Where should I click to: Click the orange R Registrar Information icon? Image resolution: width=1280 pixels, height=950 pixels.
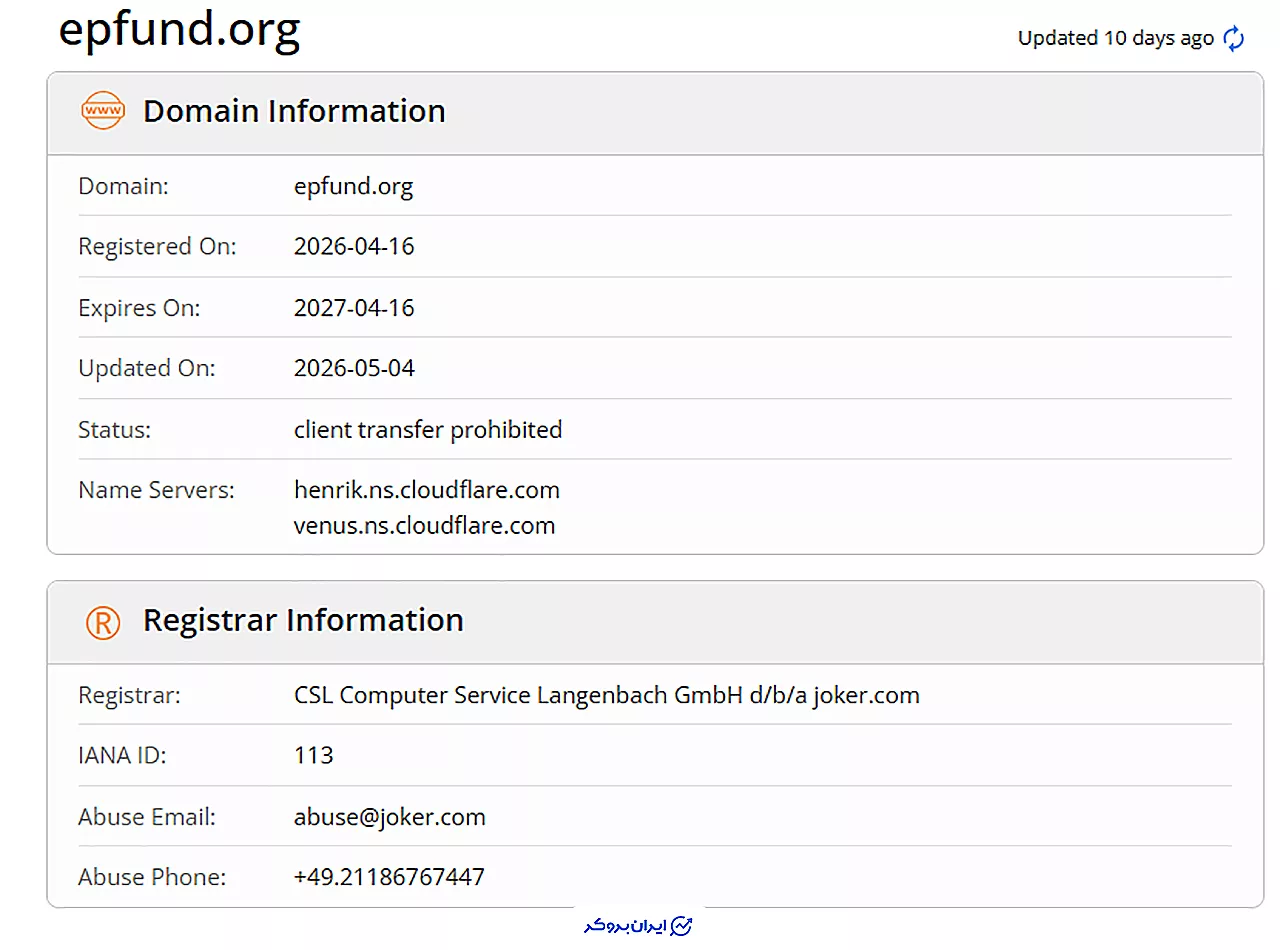click(x=102, y=622)
